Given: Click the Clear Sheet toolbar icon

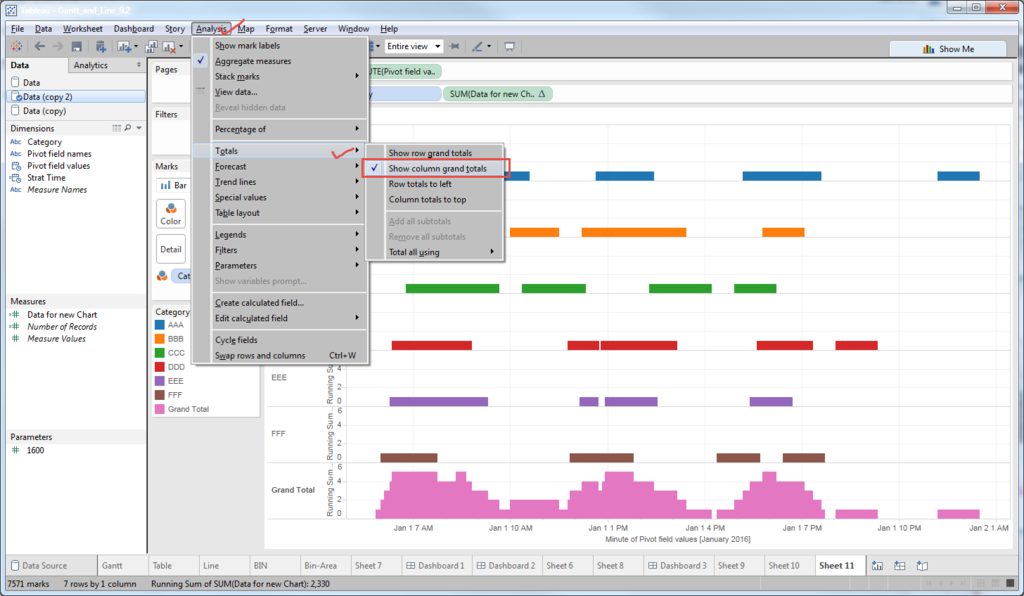Looking at the screenshot, I should 169,47.
